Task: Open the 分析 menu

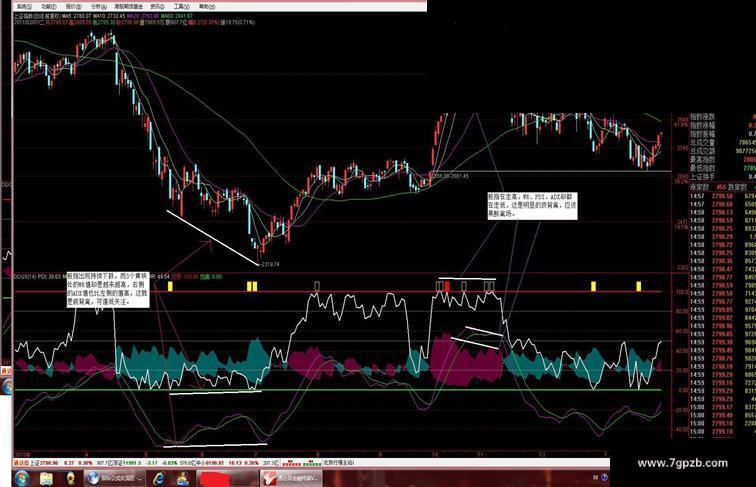Action: point(98,7)
